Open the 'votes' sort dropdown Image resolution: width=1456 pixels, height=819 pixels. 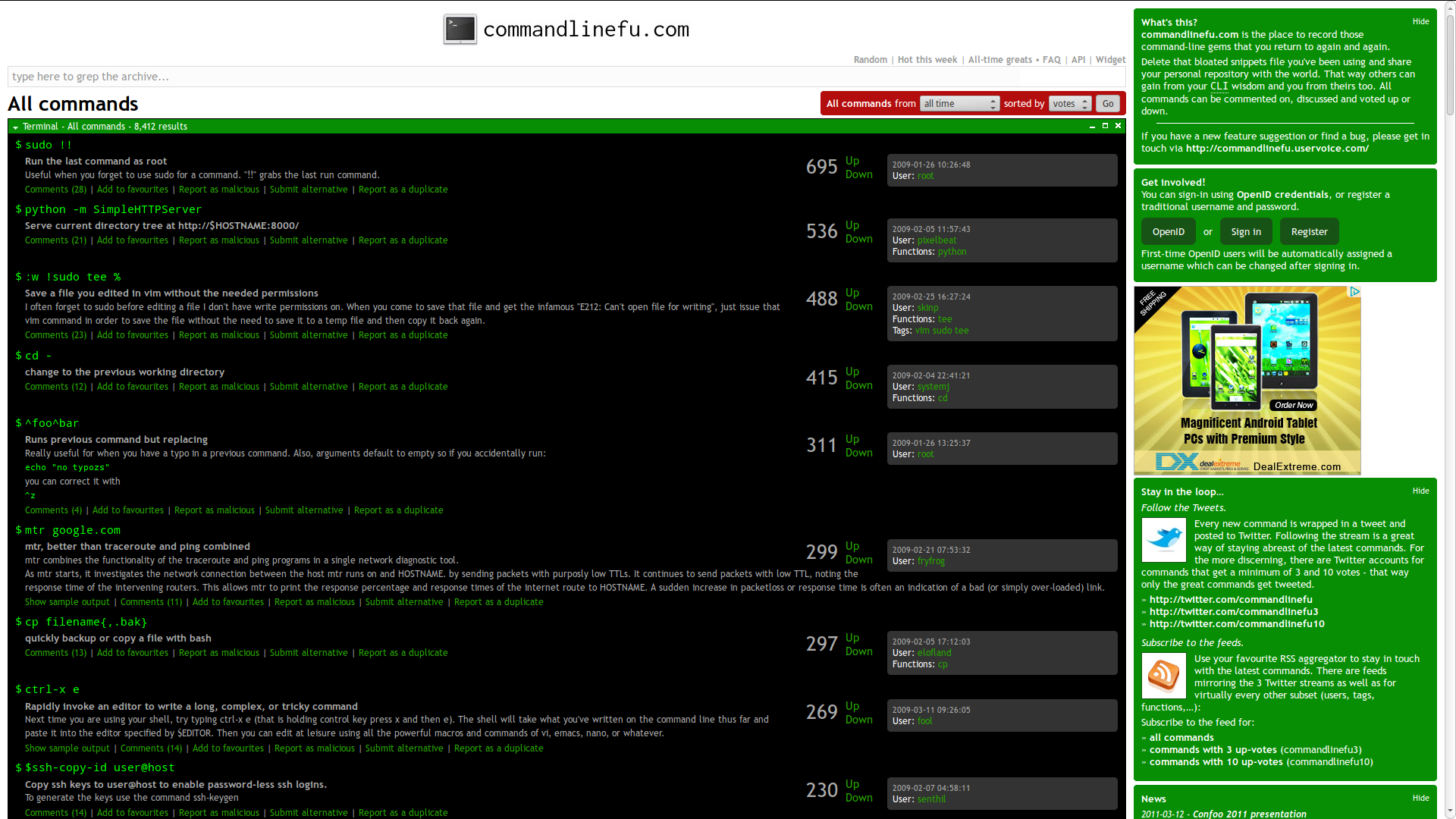[1069, 104]
